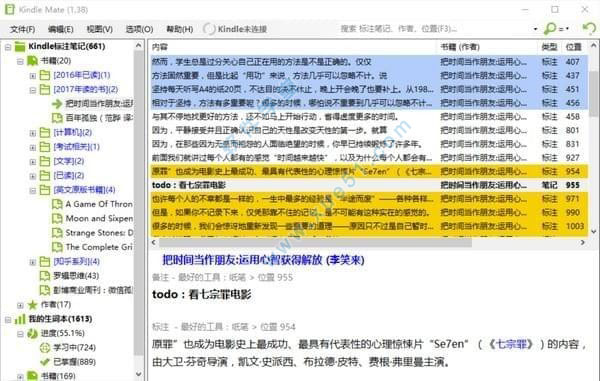Click The Complete Grimm book icon
This screenshot has width=600, height=381.
pyautogui.click(x=57, y=247)
